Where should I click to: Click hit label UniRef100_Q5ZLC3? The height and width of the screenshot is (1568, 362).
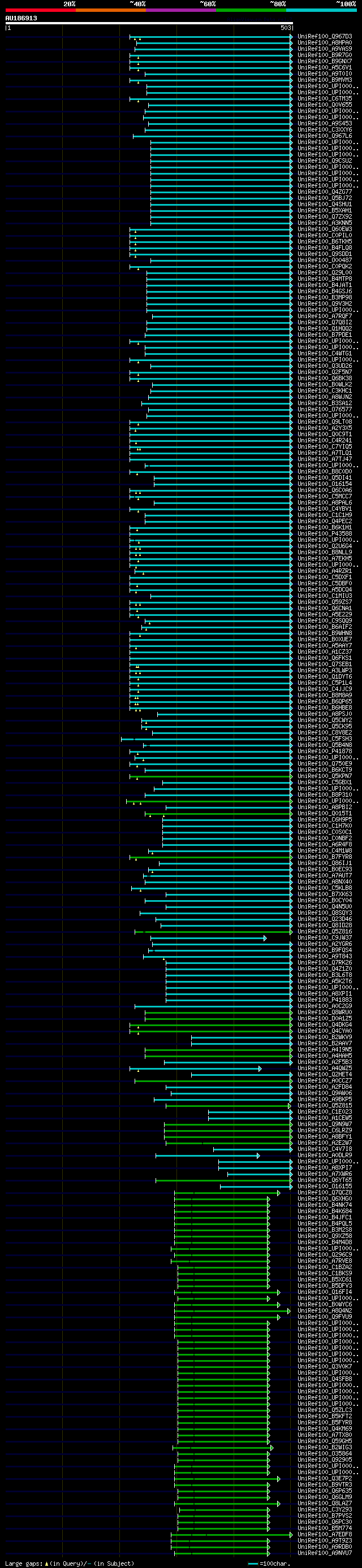pyautogui.click(x=325, y=1410)
